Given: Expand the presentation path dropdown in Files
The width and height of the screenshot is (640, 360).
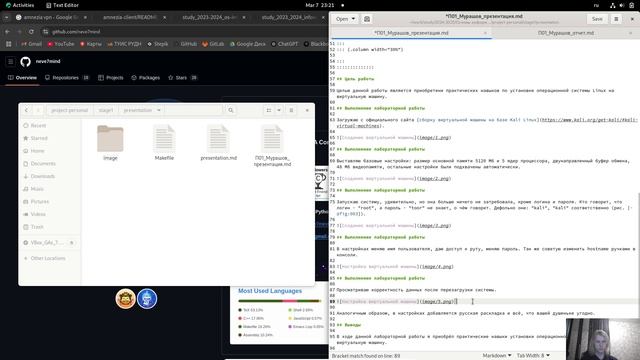Looking at the screenshot, I should (159, 110).
